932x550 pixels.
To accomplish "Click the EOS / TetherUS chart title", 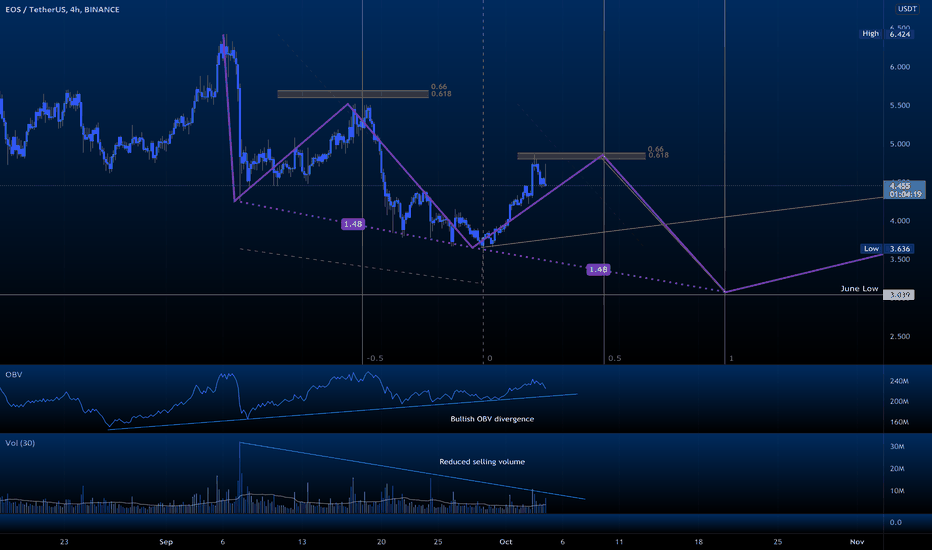I will [62, 10].
